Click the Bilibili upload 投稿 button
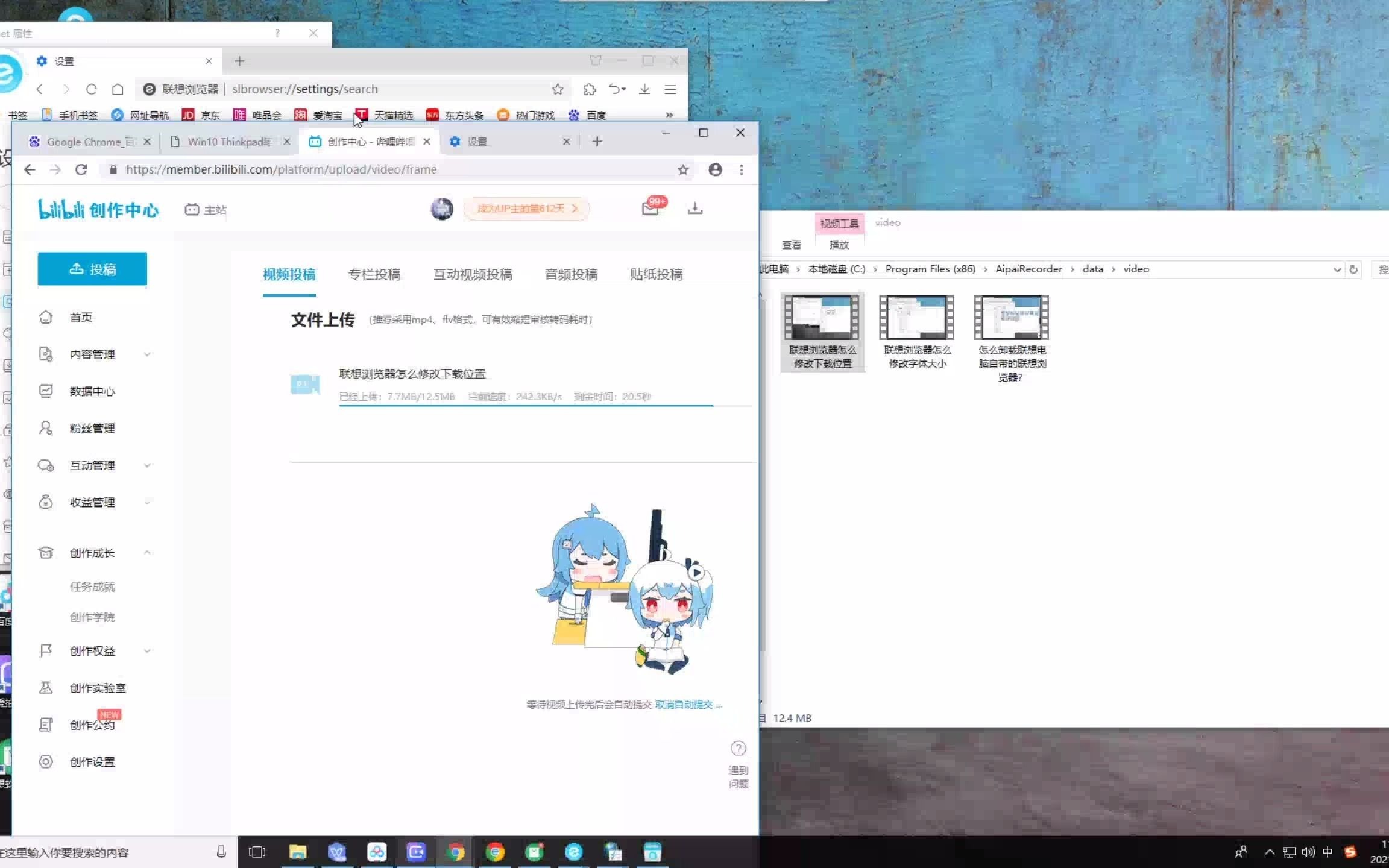 [92, 268]
